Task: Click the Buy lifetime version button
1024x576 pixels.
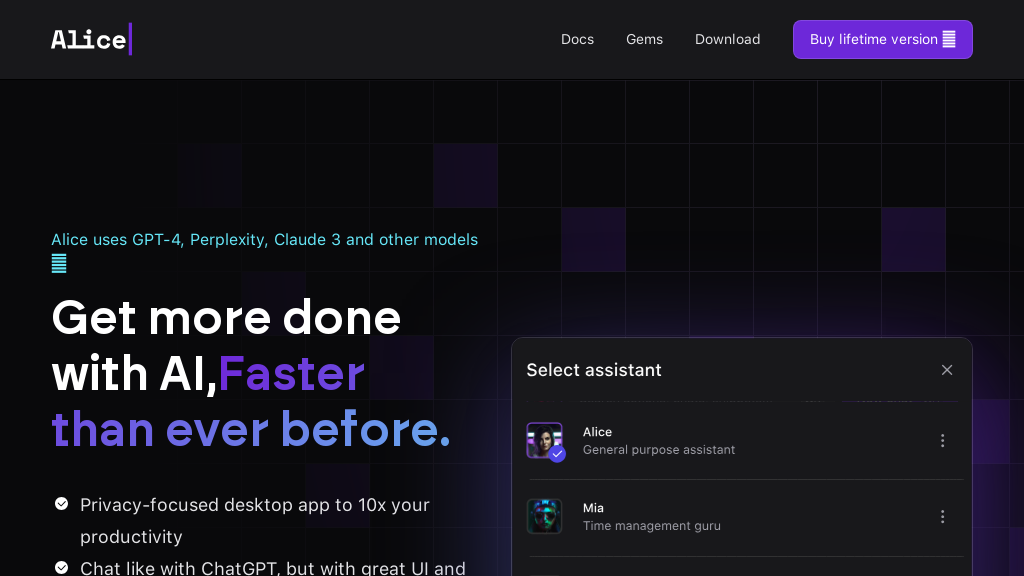Action: click(882, 39)
